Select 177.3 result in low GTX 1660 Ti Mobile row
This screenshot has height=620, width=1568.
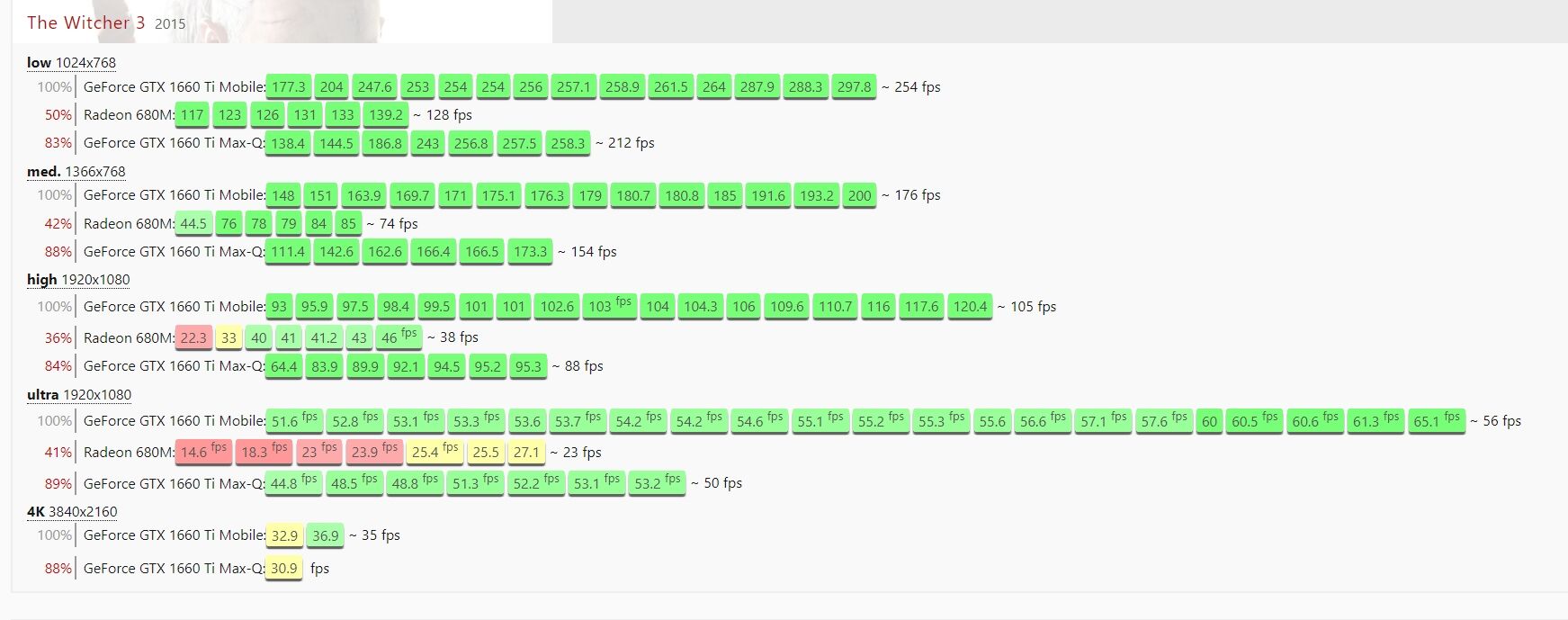[x=289, y=86]
